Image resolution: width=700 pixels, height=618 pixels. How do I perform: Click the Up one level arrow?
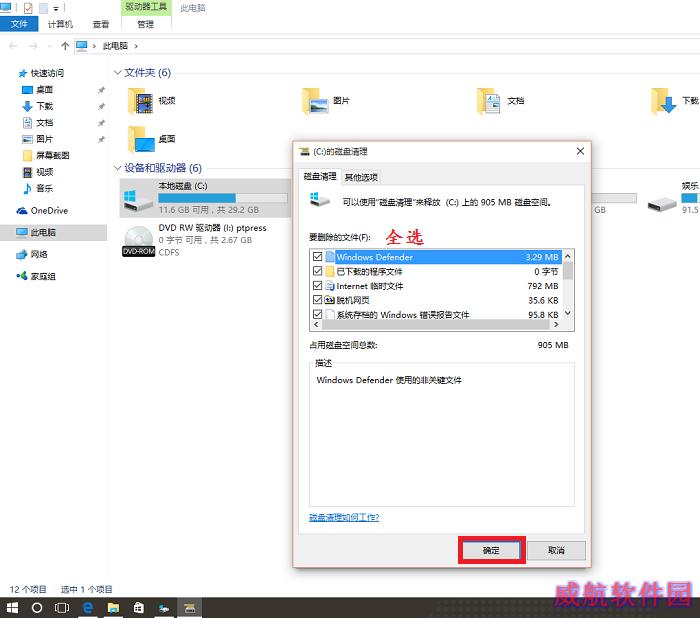coord(65,46)
